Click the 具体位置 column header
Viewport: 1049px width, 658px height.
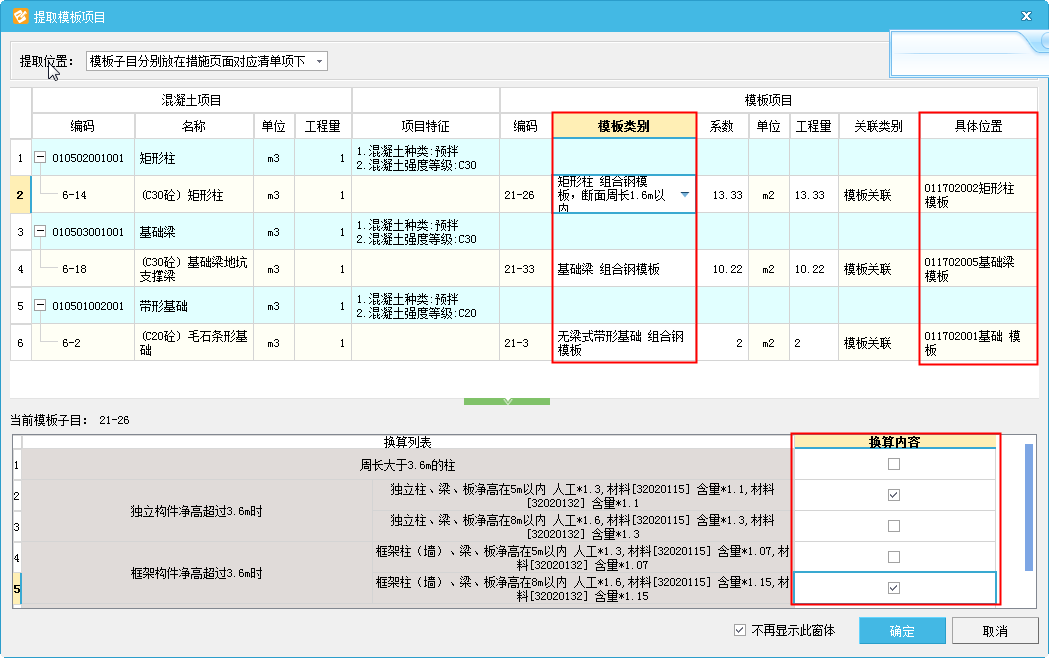978,126
